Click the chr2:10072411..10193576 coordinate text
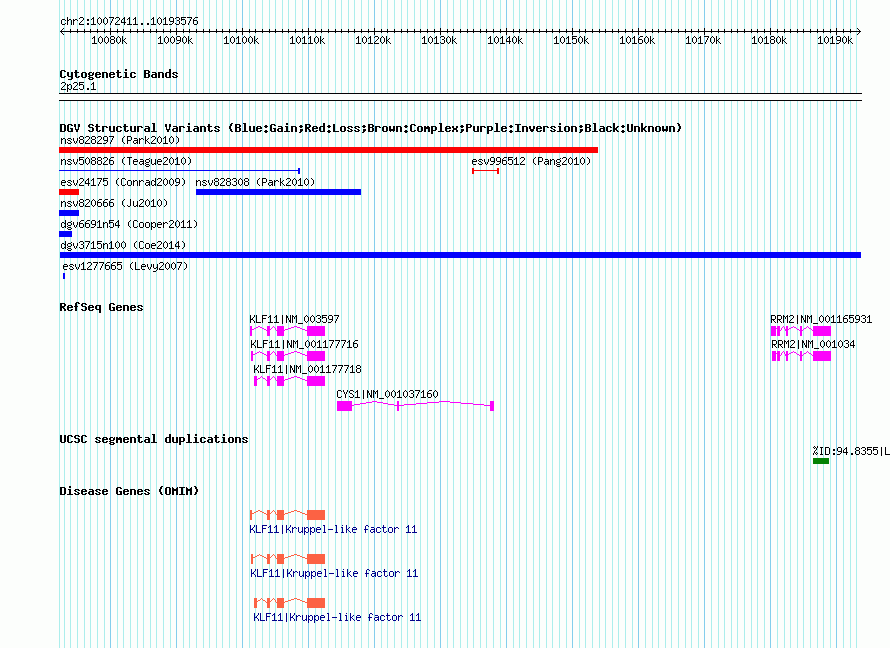This screenshot has height=648, width=890. [129, 22]
